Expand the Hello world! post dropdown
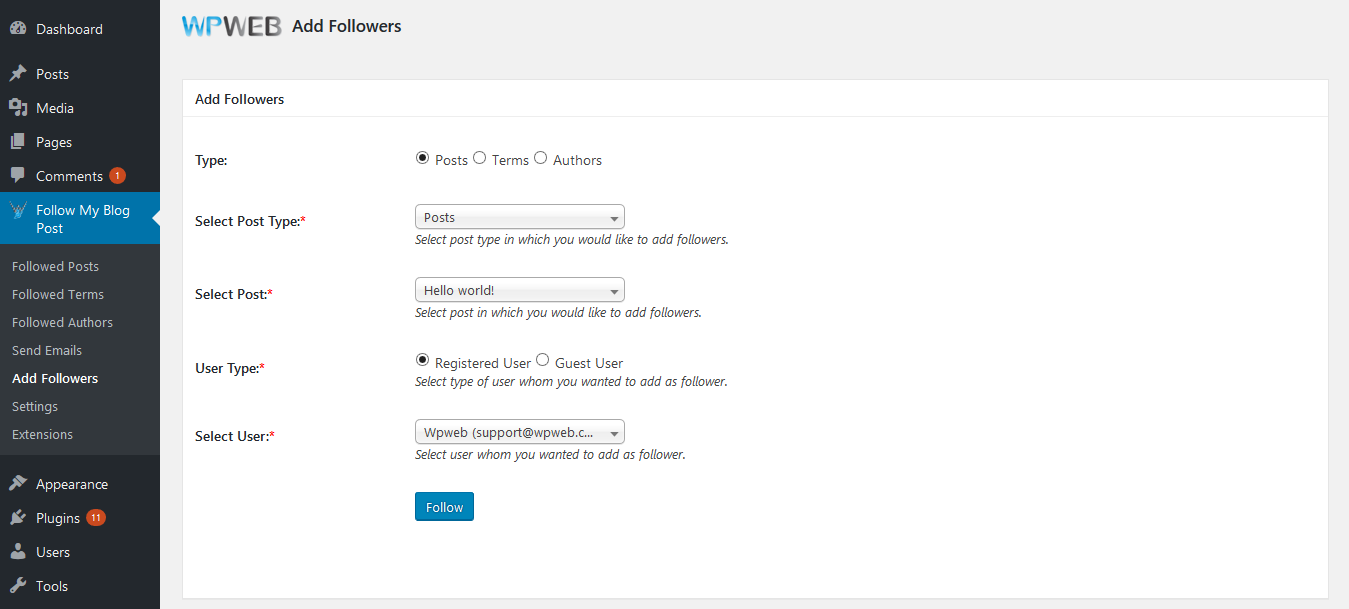 tap(519, 290)
